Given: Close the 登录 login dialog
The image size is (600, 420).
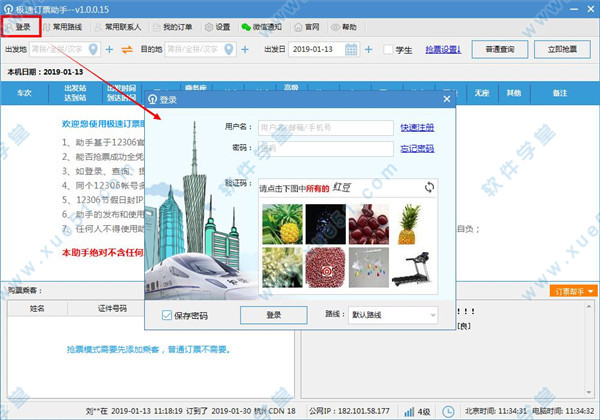Looking at the screenshot, I should (446, 99).
